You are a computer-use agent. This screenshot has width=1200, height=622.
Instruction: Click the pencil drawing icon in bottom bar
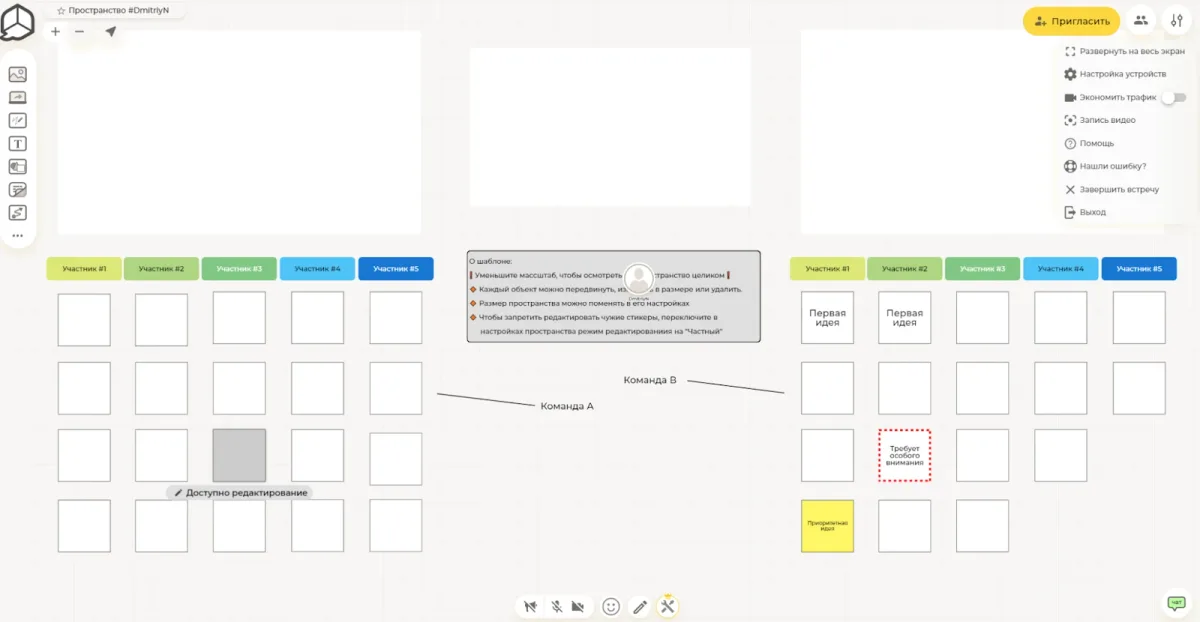coord(640,606)
